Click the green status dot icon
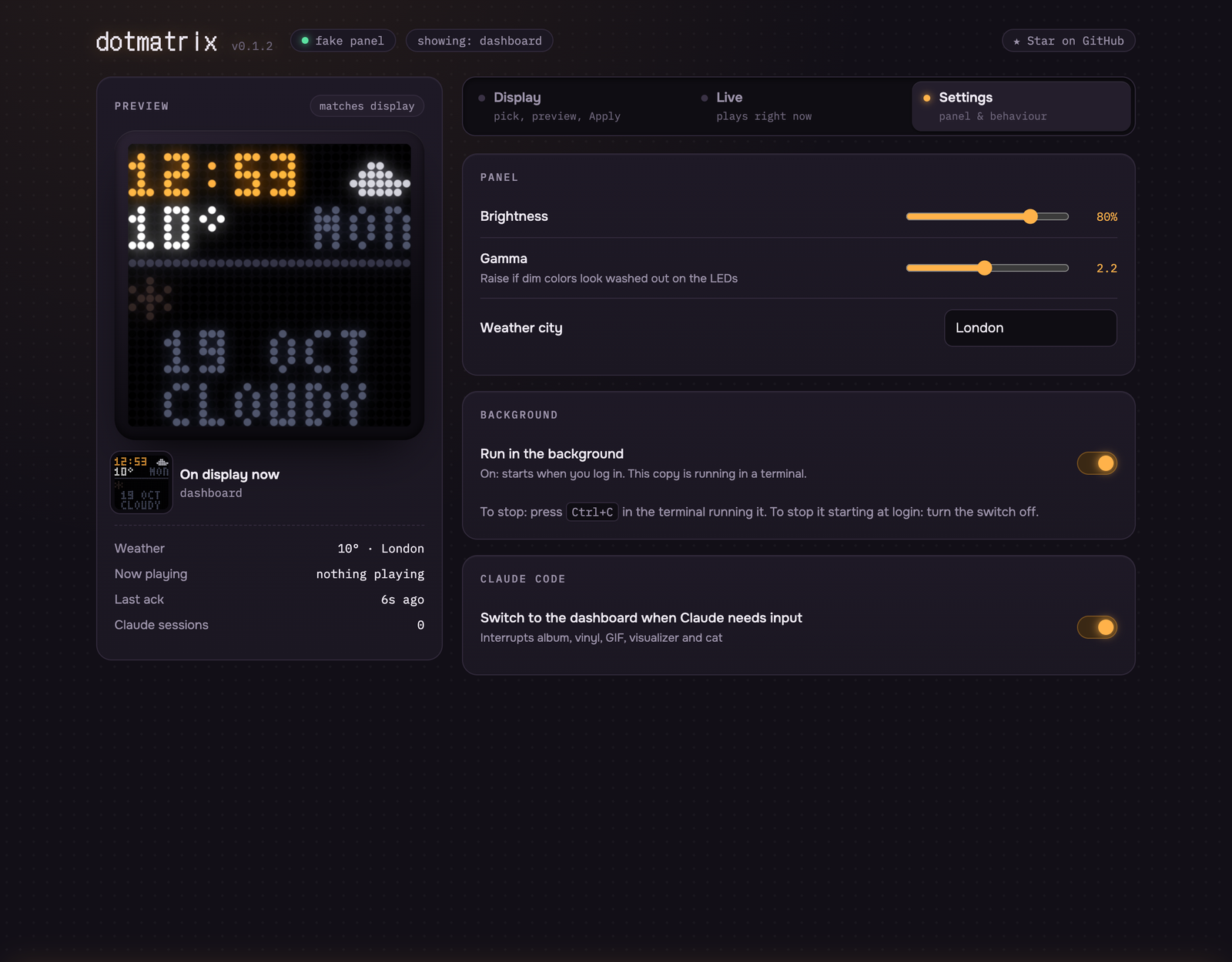This screenshot has height=962, width=1232. [305, 41]
